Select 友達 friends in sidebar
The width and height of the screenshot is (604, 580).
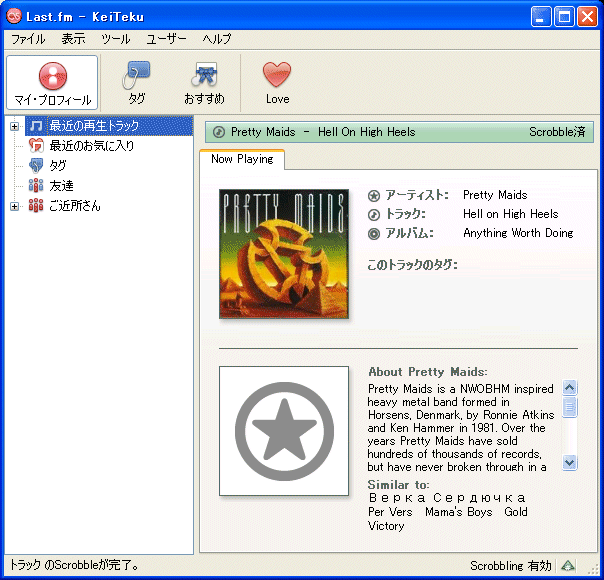(61, 186)
